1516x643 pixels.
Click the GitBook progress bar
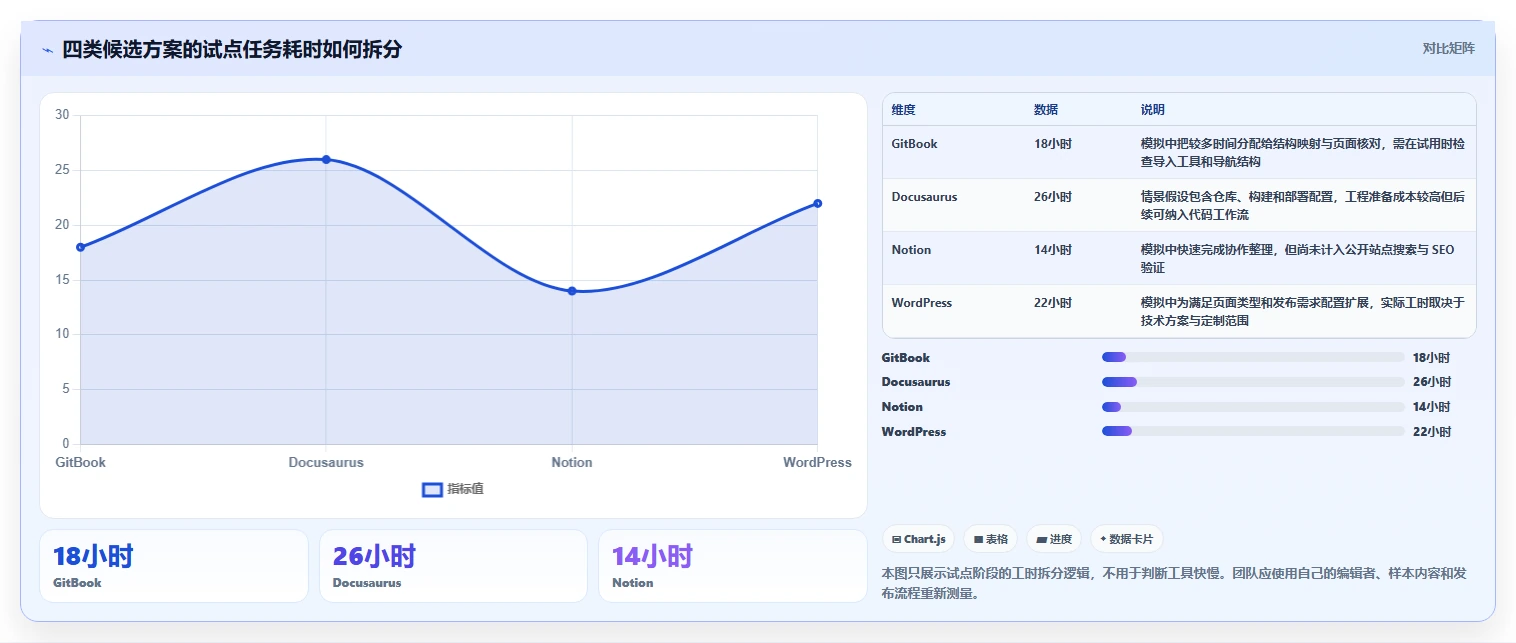coord(1253,357)
